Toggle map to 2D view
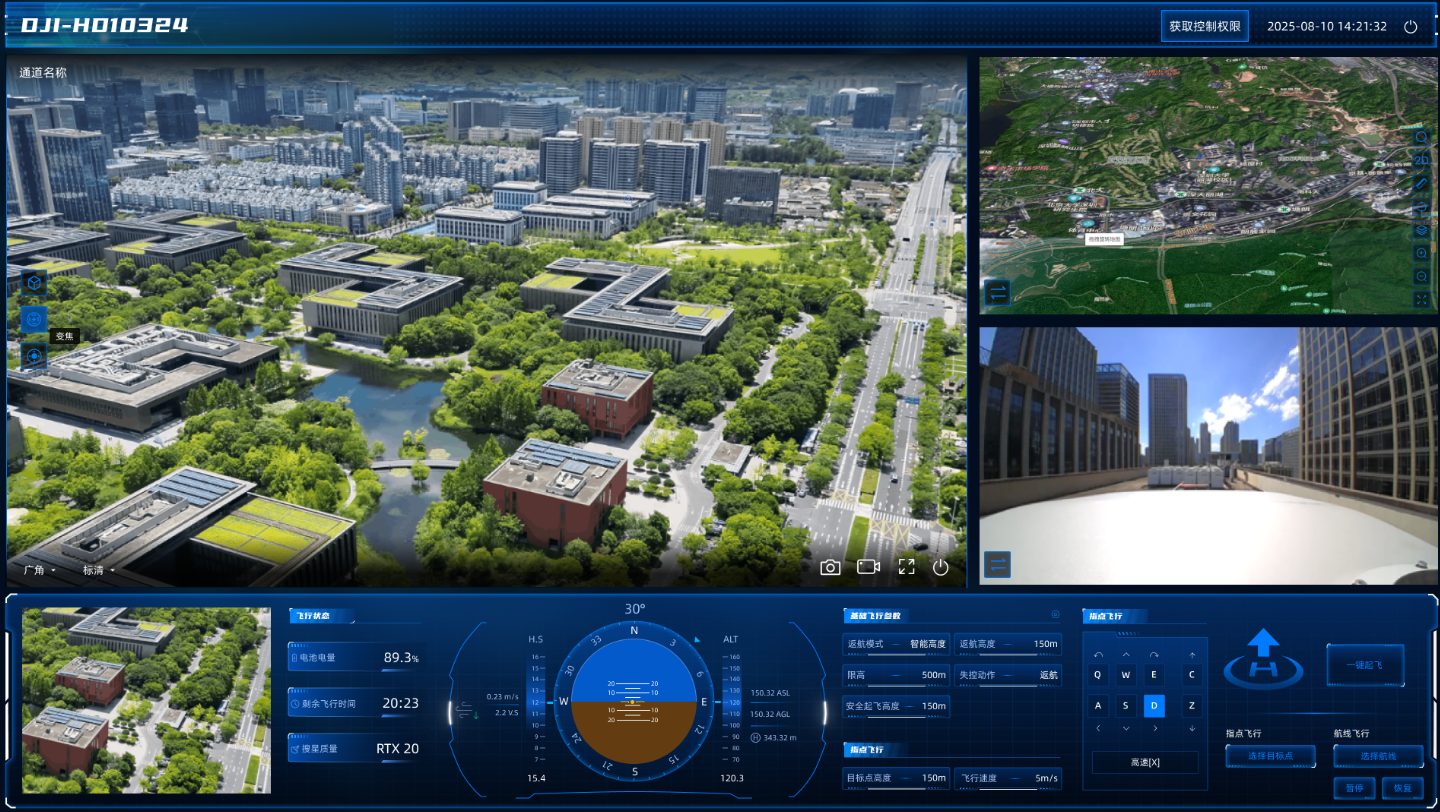Screen dimensions: 1440x812 [1421, 160]
